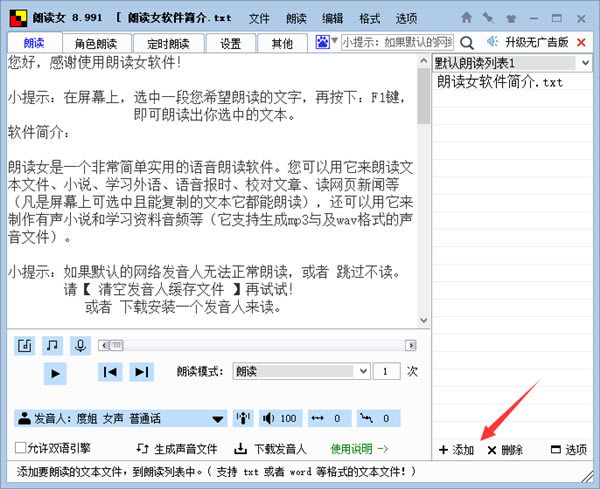Open dropdown arrow next to paw icon

click(334, 40)
